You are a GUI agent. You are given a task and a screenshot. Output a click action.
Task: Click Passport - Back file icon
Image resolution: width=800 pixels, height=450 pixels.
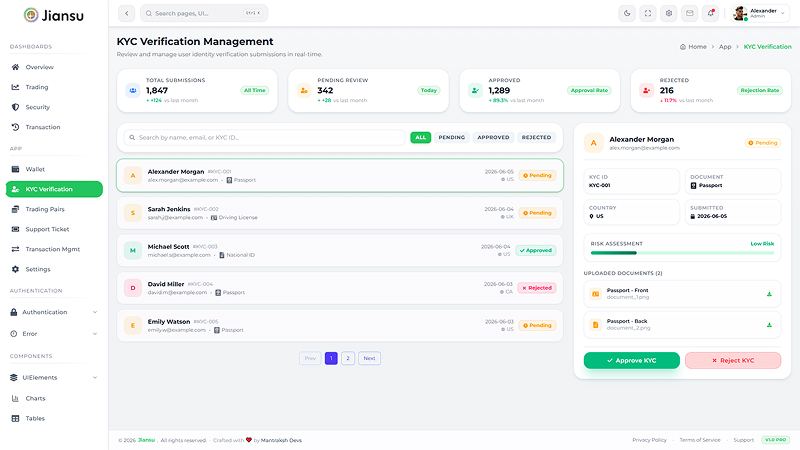595,325
